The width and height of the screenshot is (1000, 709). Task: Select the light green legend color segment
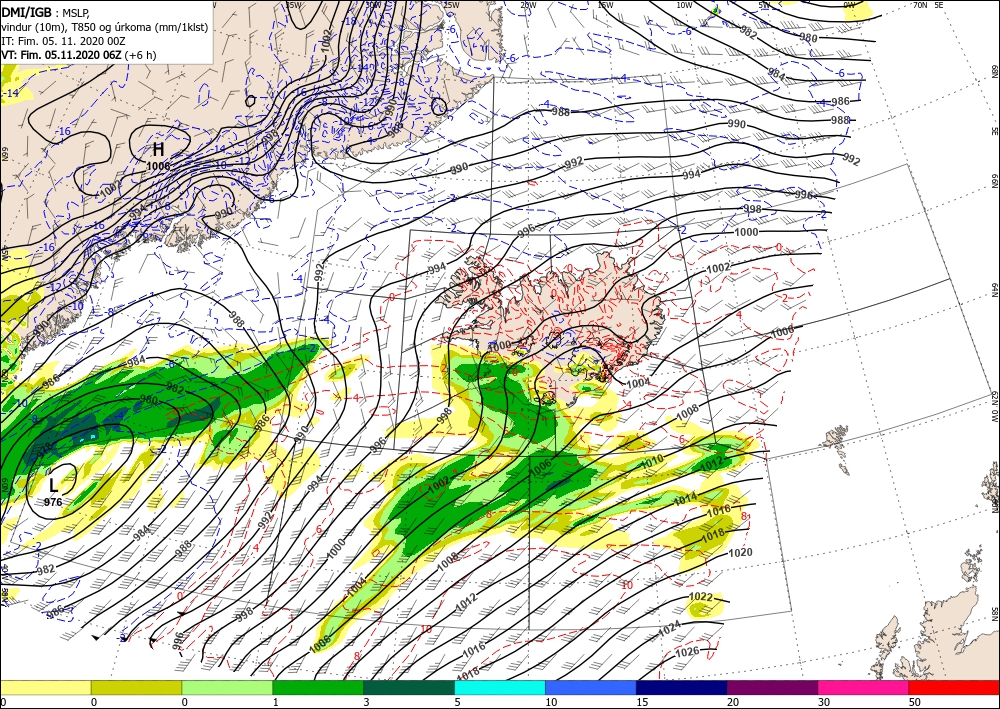coord(227,687)
